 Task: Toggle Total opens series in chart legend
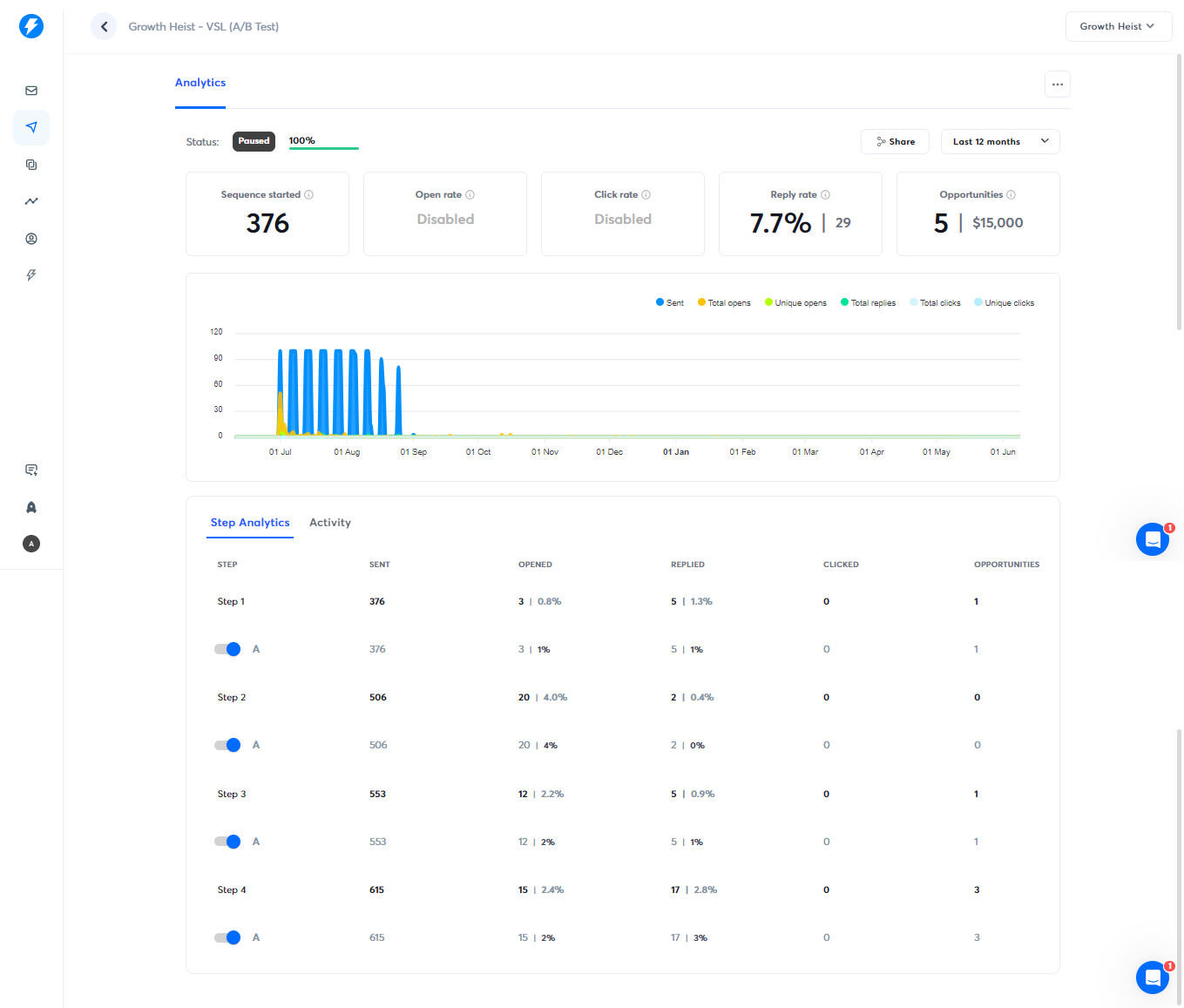724,303
